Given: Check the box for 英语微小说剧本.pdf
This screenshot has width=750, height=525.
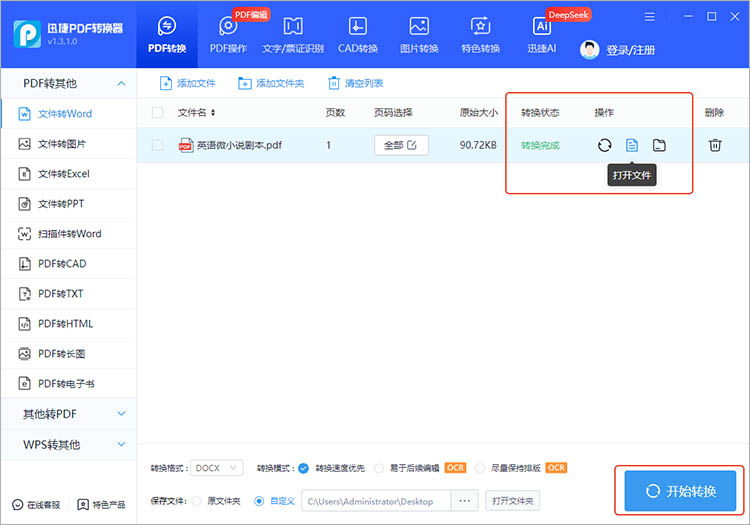Looking at the screenshot, I should point(157,145).
